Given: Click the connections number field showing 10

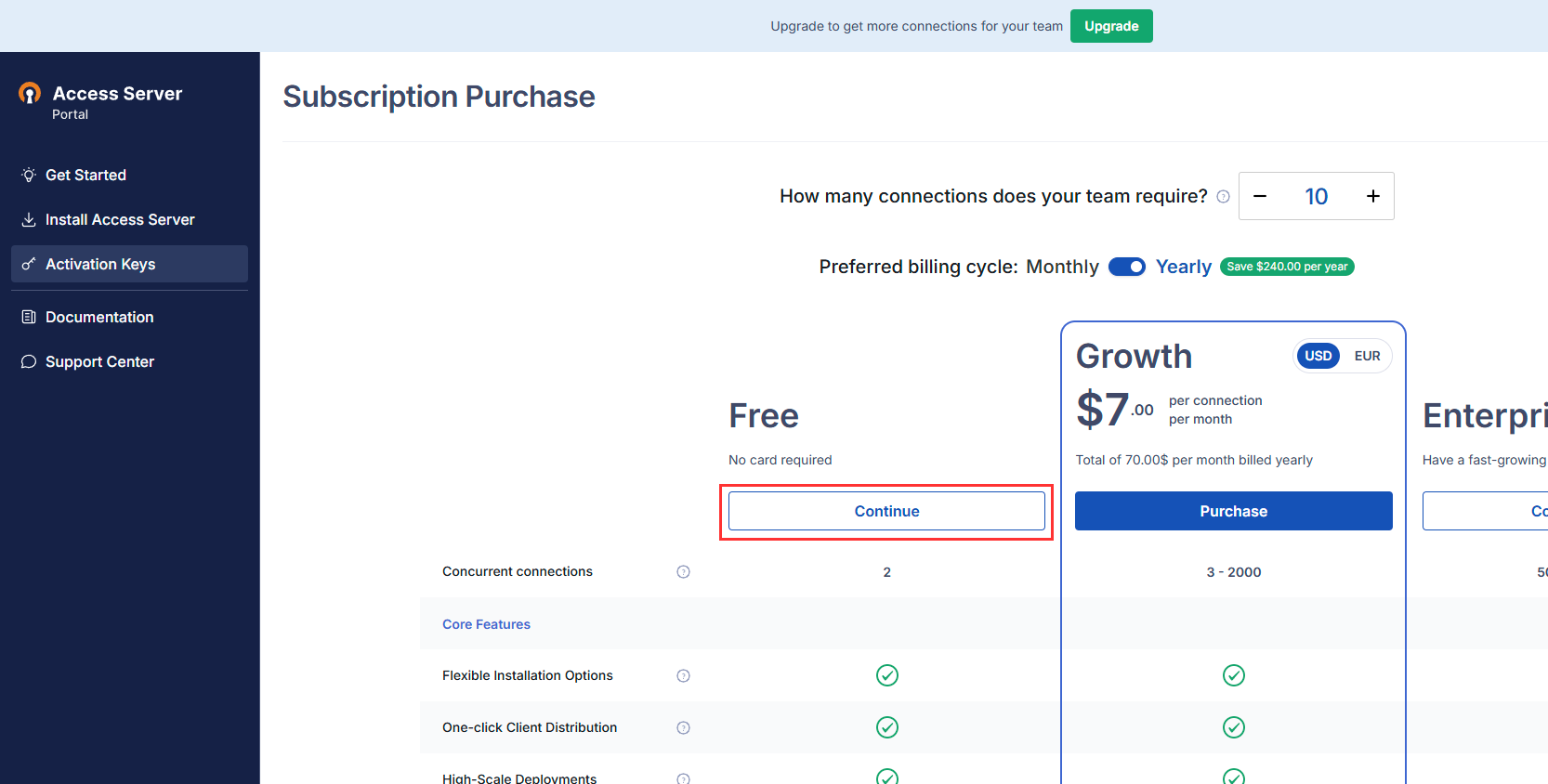Looking at the screenshot, I should pos(1317,196).
